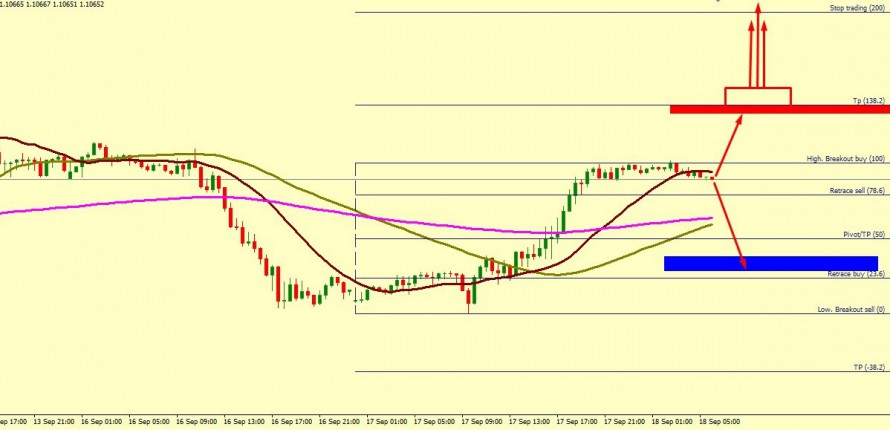Click the Stop trading (200) level label
The height and width of the screenshot is (430, 890).
pos(857,7)
